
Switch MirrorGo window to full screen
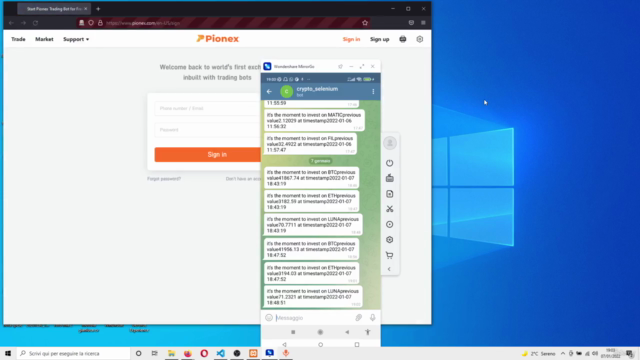click(x=362, y=66)
